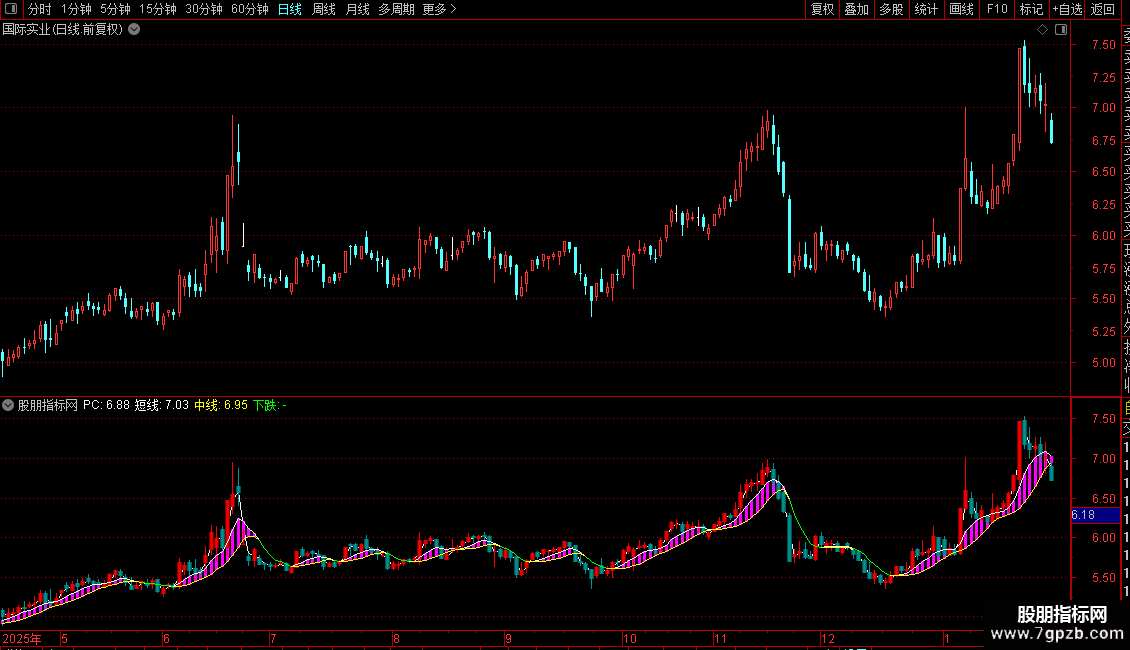Switch to 月线 monthly chart

[x=357, y=9]
